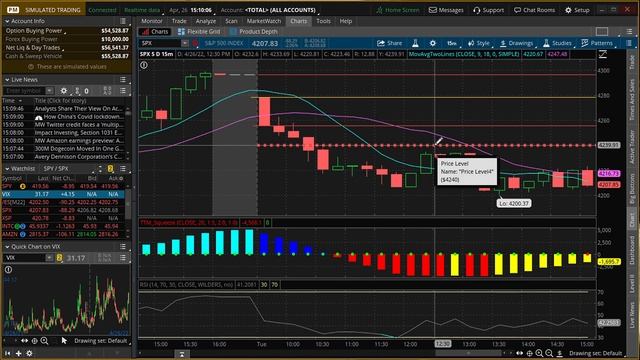Switch to the Trade tab

point(179,21)
